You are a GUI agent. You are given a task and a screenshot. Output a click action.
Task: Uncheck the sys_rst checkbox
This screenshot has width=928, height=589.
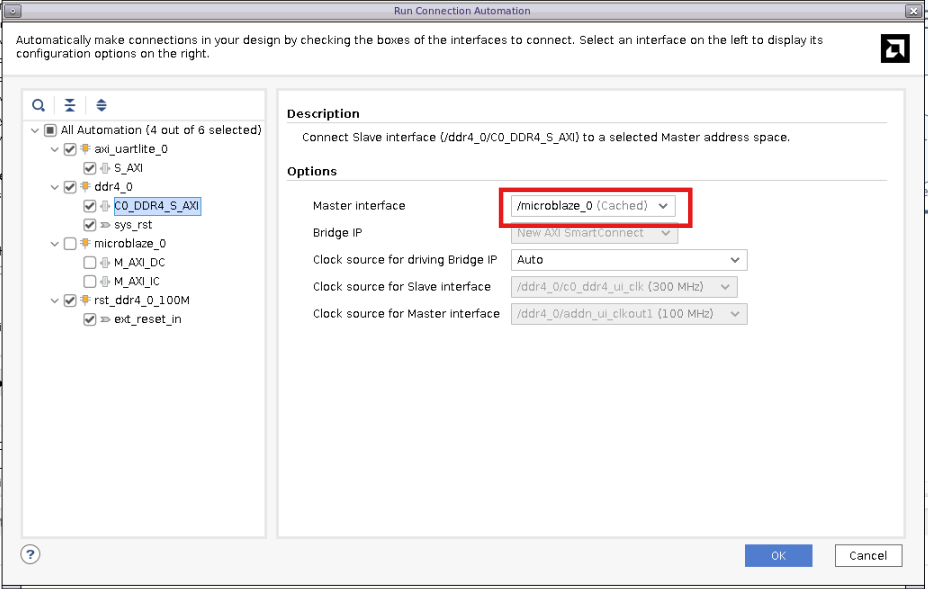pos(90,225)
